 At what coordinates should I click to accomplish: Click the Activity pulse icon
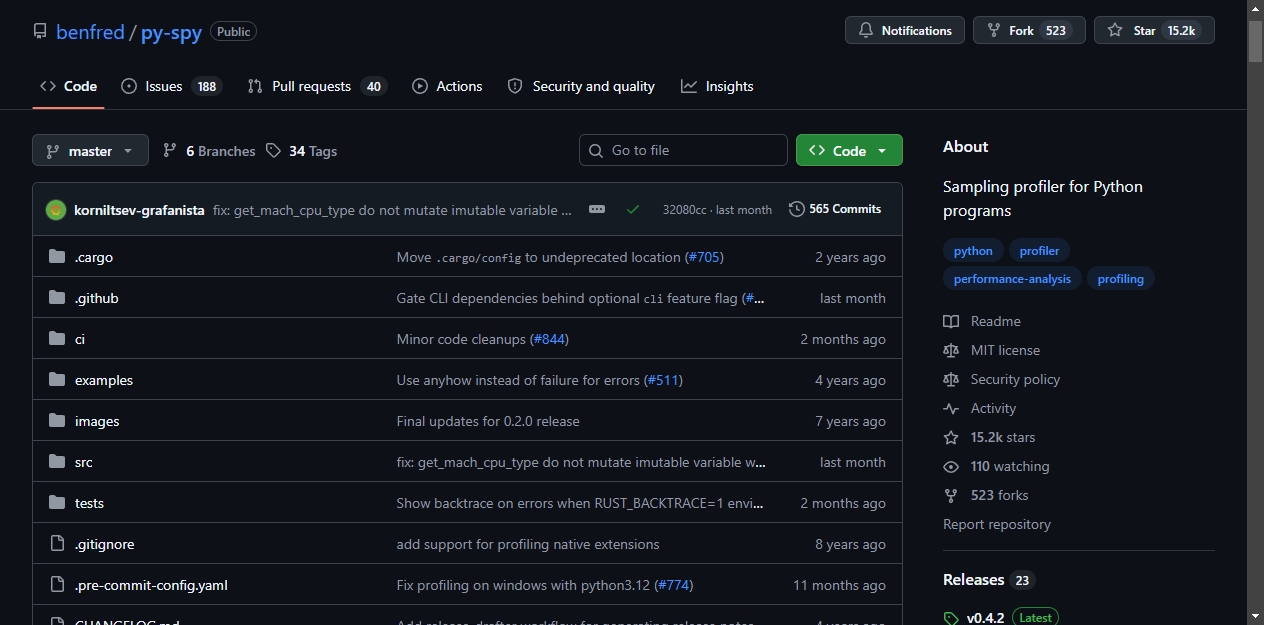pos(951,408)
